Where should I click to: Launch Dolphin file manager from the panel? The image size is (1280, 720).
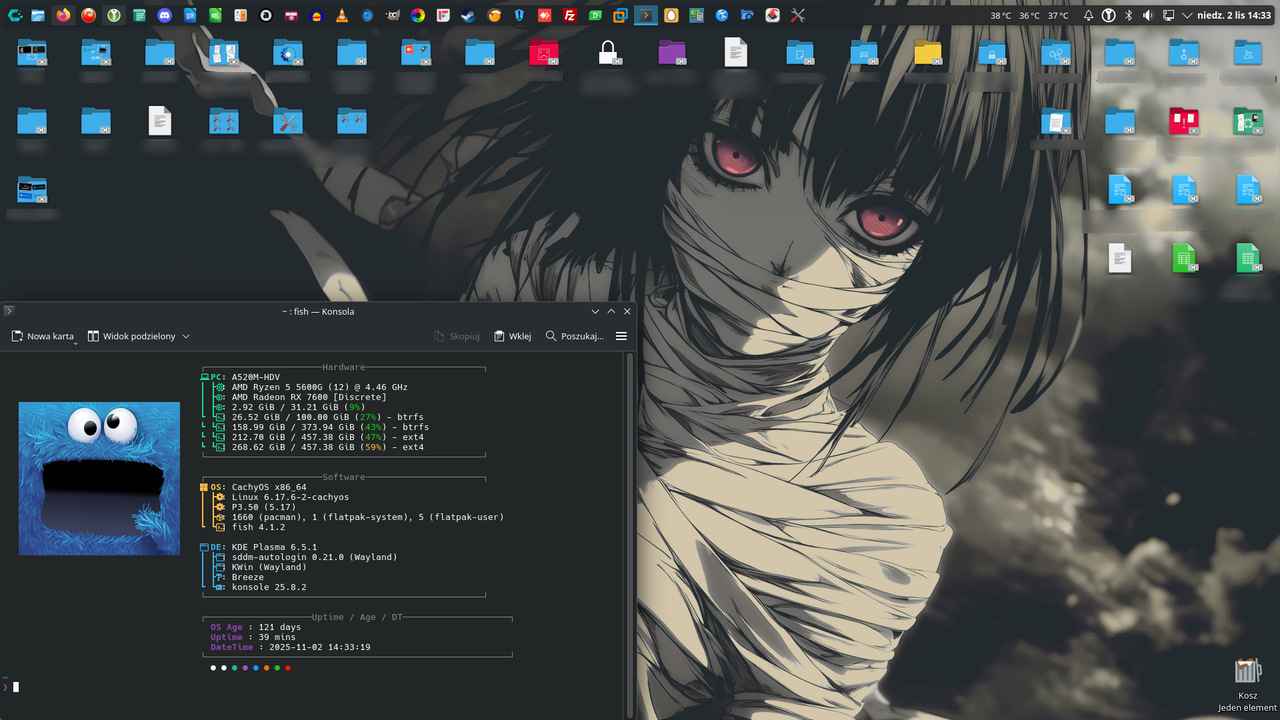(x=38, y=16)
